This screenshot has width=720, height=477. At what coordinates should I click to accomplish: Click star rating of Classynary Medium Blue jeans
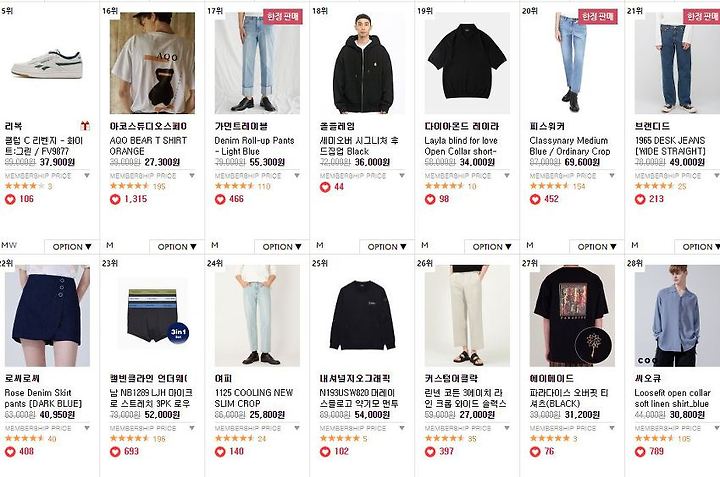(550, 186)
